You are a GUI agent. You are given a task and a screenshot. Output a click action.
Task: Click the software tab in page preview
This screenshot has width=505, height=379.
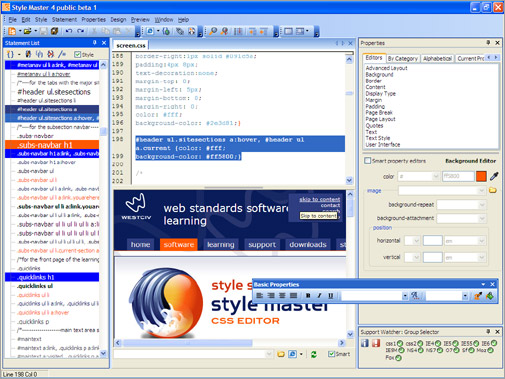point(179,244)
